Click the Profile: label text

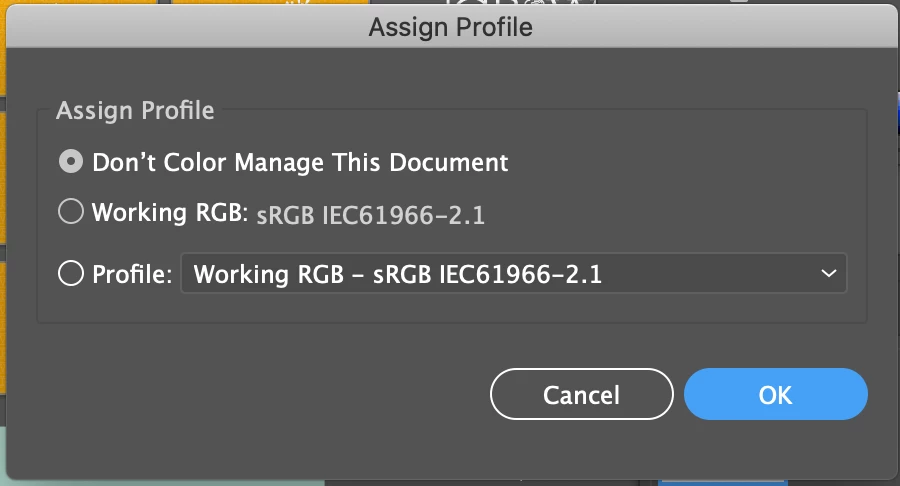[132, 274]
